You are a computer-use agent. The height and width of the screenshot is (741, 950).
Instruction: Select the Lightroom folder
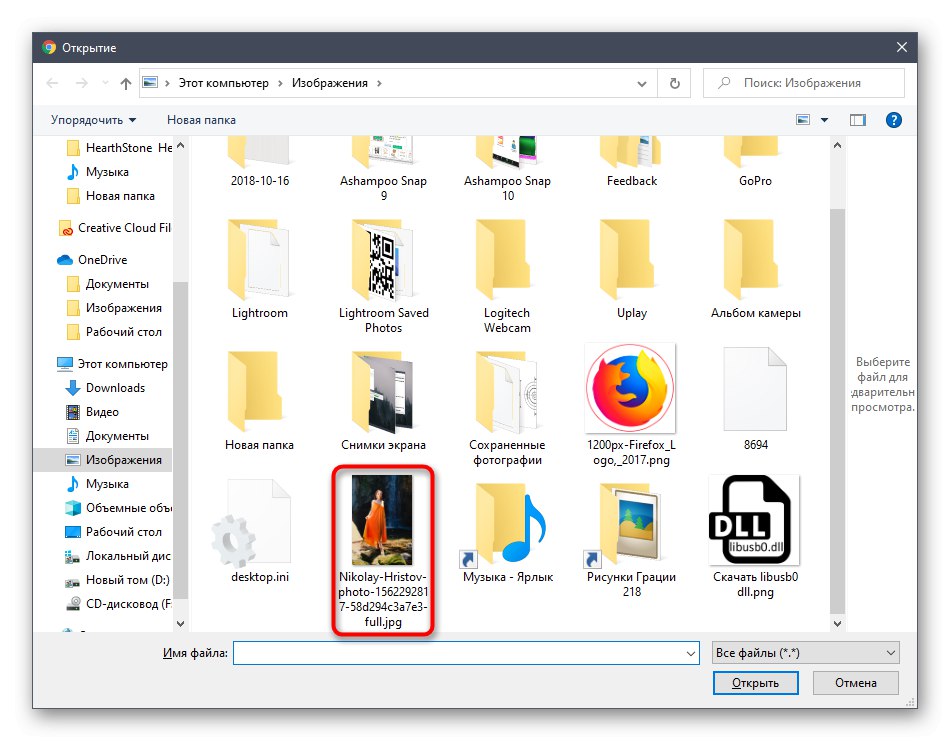[260, 270]
